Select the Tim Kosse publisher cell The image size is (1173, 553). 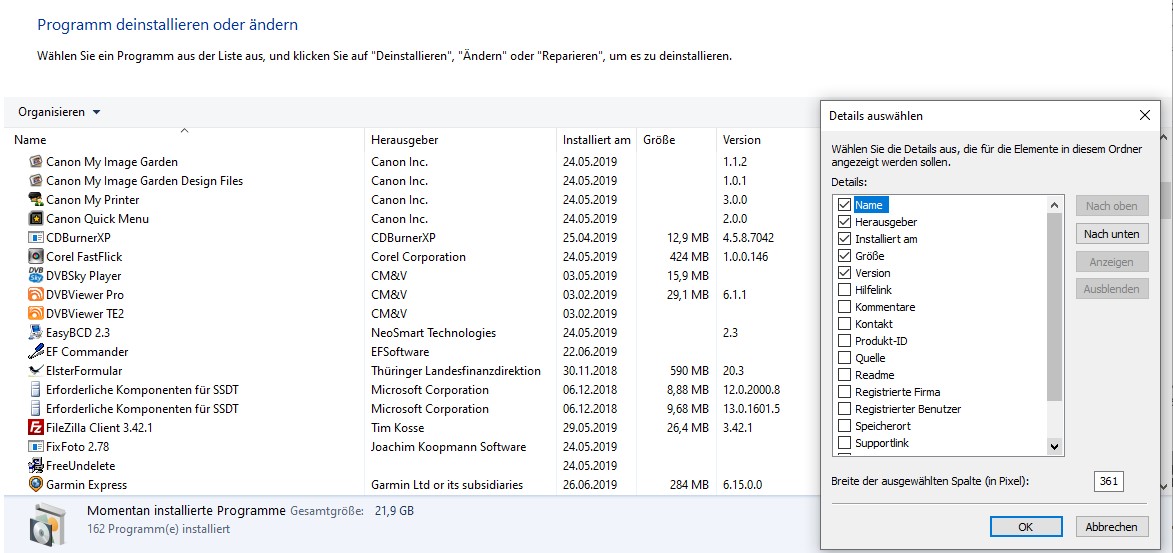tap(397, 428)
